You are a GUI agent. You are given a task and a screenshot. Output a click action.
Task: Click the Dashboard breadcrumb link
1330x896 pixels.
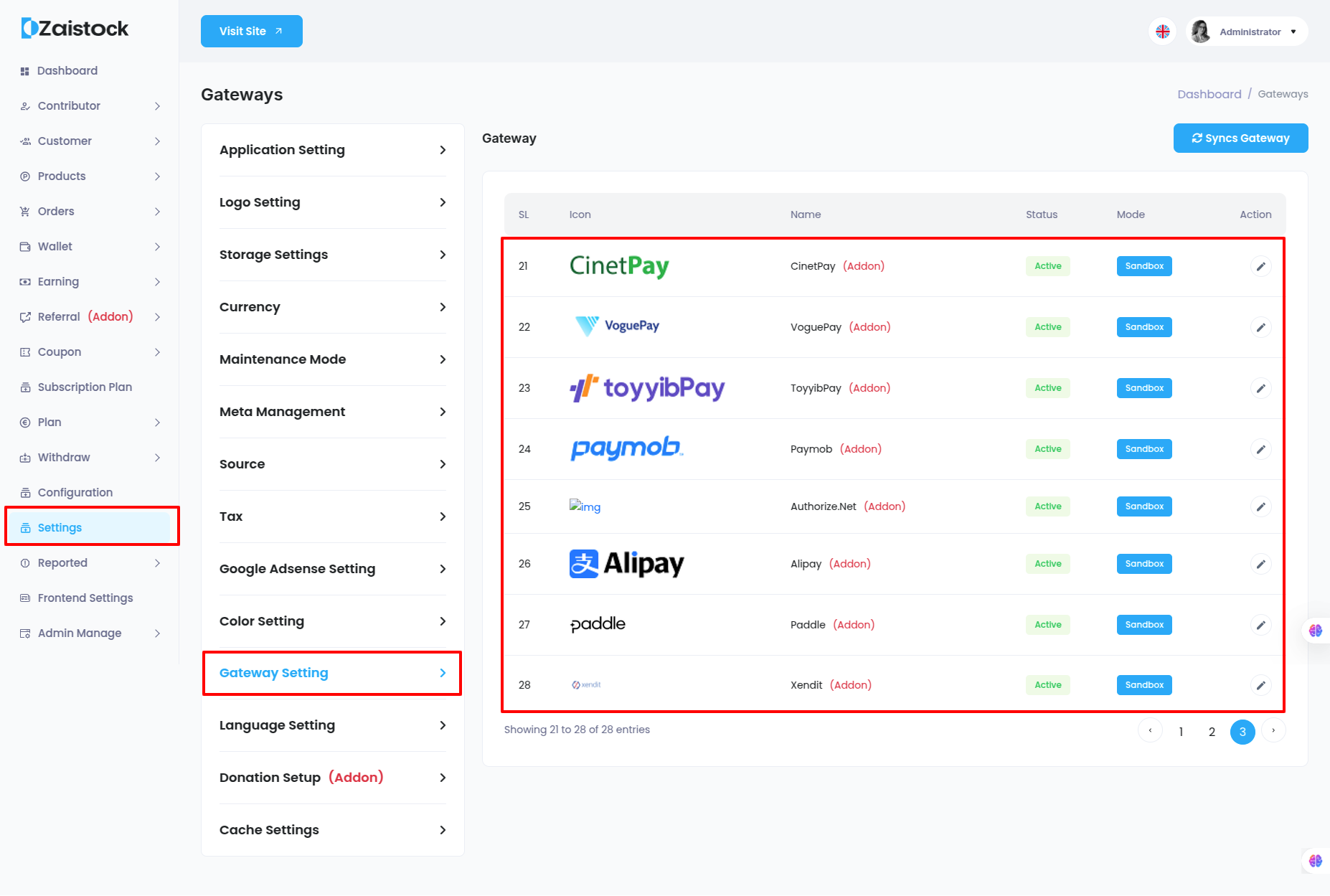pos(1209,94)
